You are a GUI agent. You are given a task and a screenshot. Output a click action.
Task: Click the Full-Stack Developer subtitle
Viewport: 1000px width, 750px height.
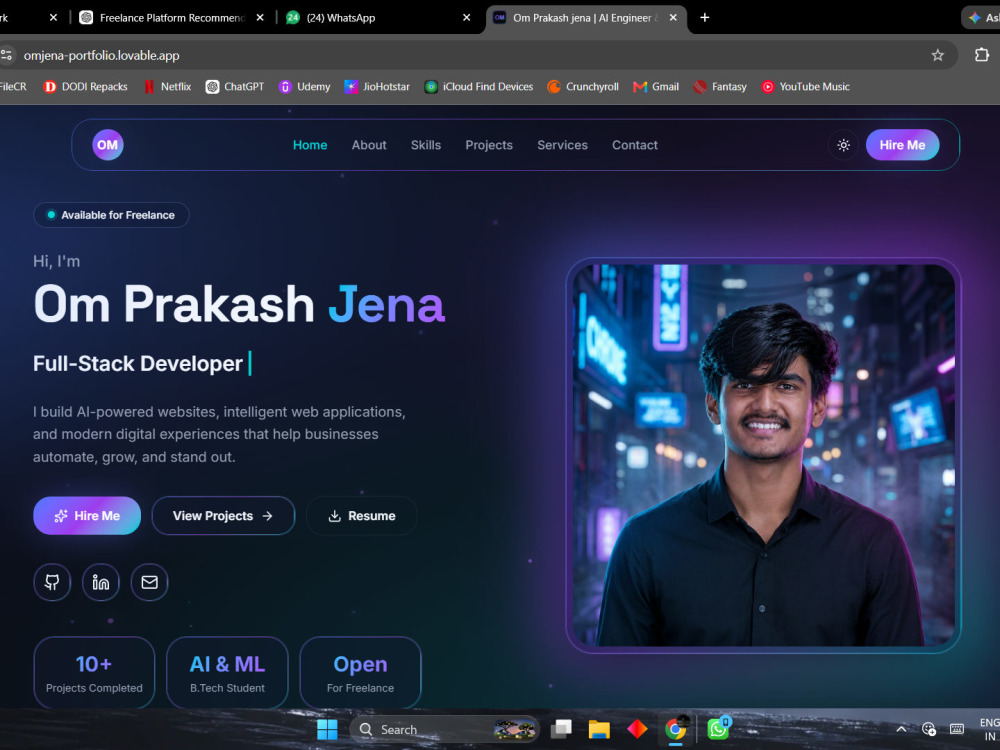click(x=138, y=364)
